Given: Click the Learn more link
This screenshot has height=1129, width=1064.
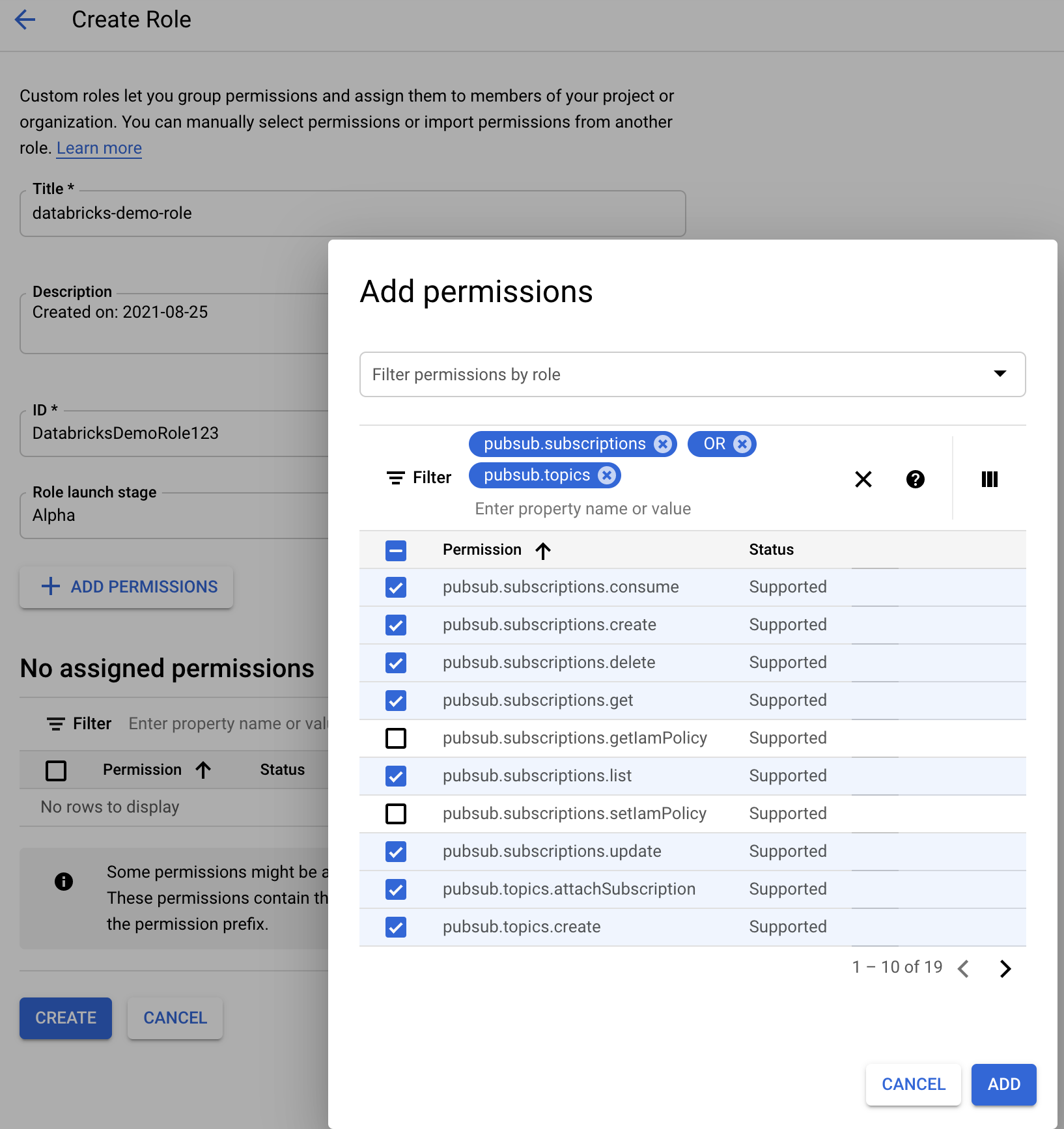Looking at the screenshot, I should pyautogui.click(x=99, y=148).
